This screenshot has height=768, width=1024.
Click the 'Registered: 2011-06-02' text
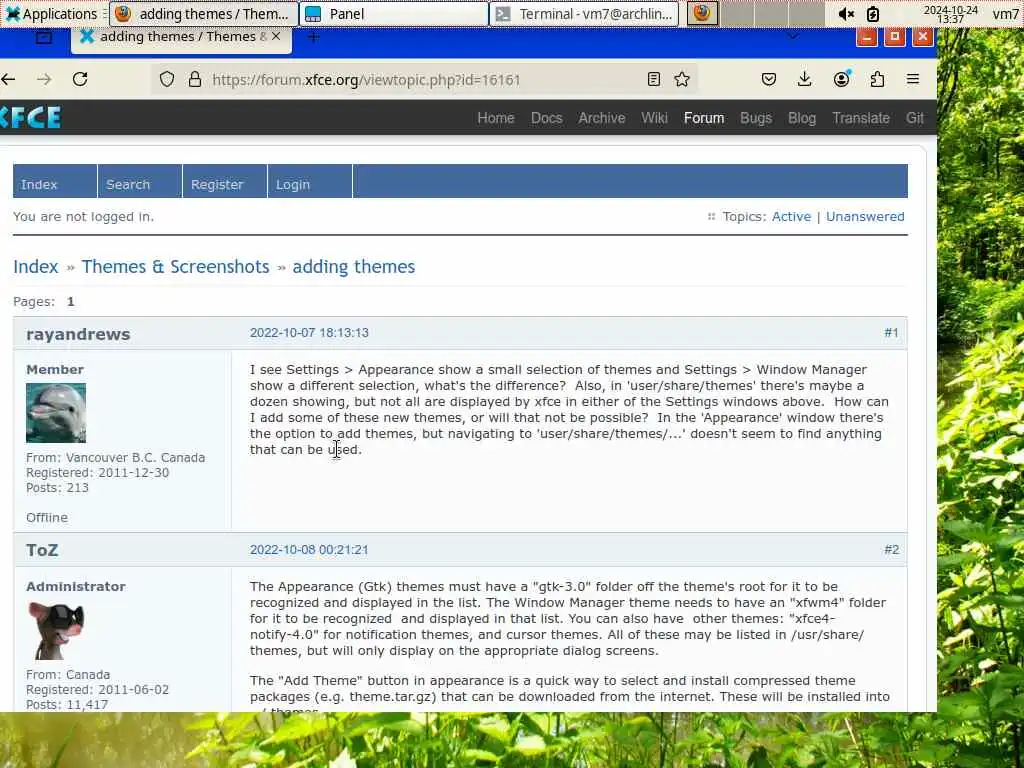[97, 690]
